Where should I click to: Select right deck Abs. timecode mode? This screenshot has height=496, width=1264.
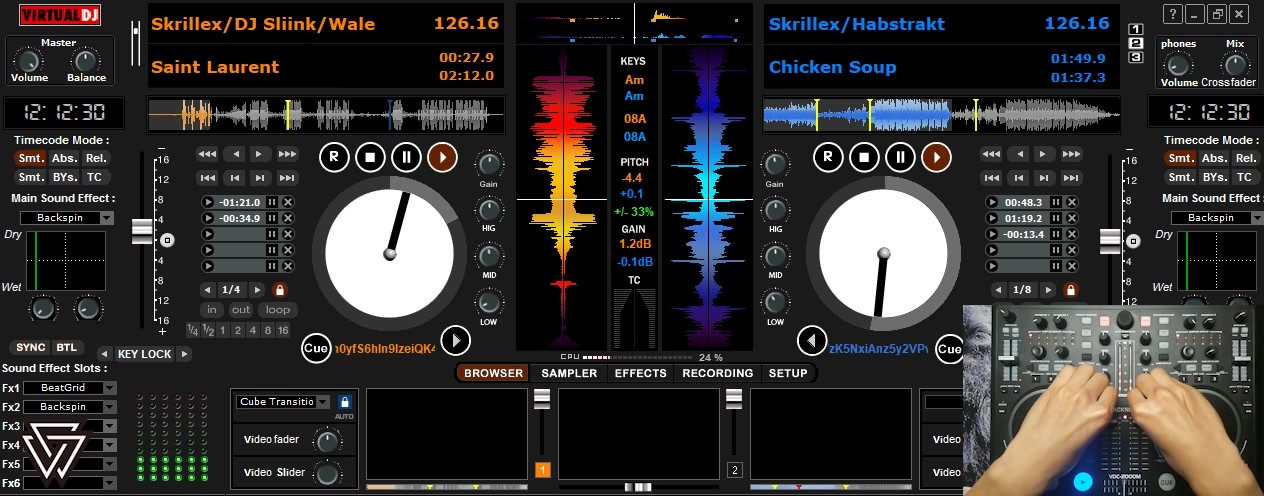click(1214, 158)
